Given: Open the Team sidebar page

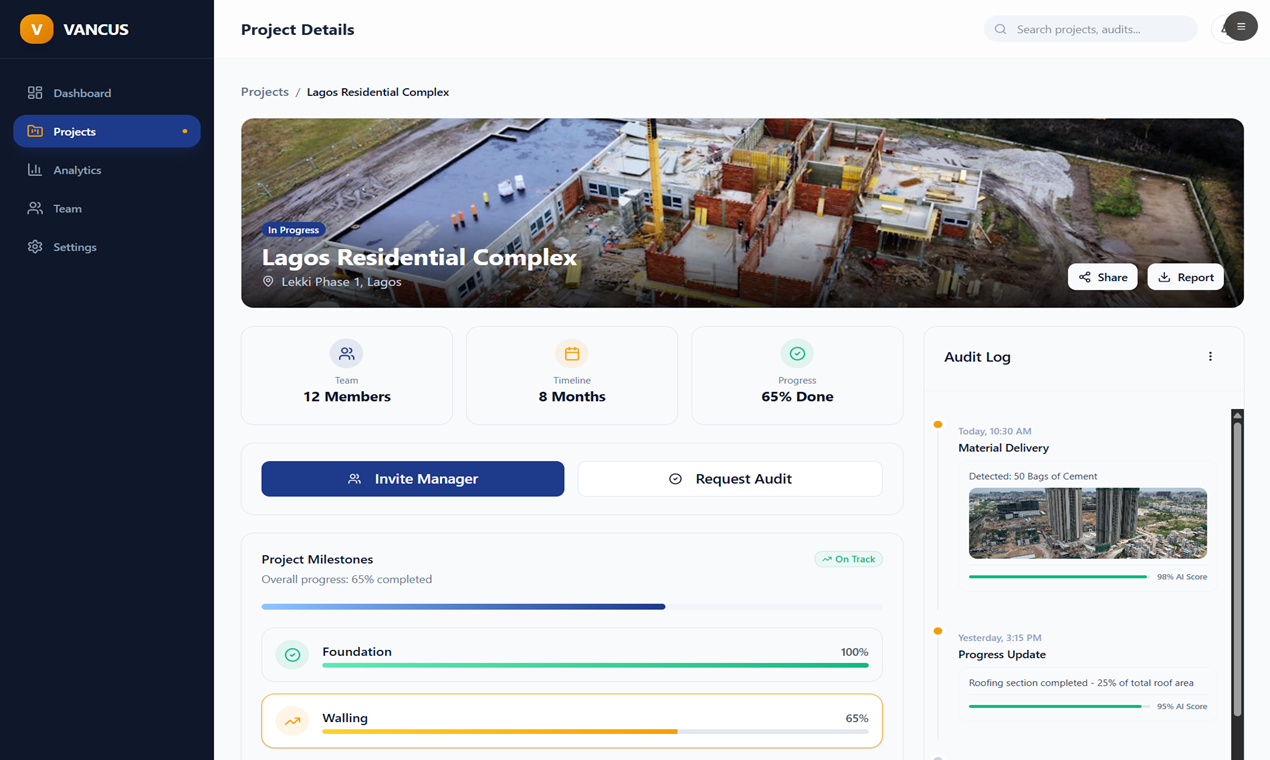Looking at the screenshot, I should (x=107, y=208).
